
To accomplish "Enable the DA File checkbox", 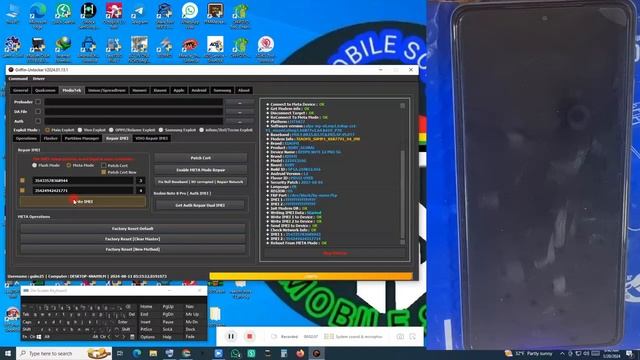I will click(x=38, y=111).
